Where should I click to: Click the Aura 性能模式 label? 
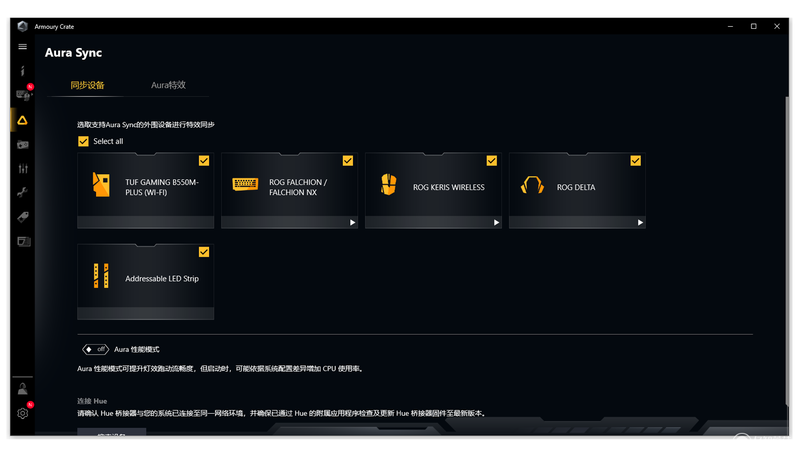[137, 349]
